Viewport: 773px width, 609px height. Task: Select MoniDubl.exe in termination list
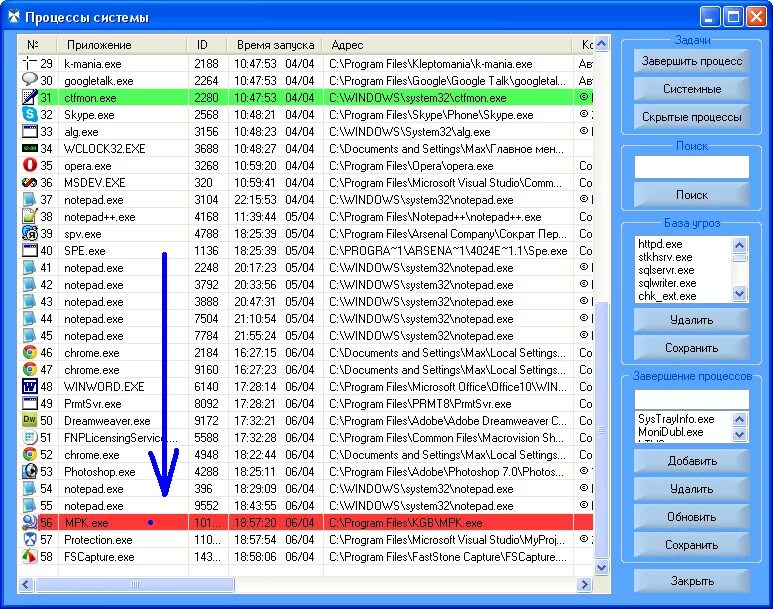pos(670,432)
